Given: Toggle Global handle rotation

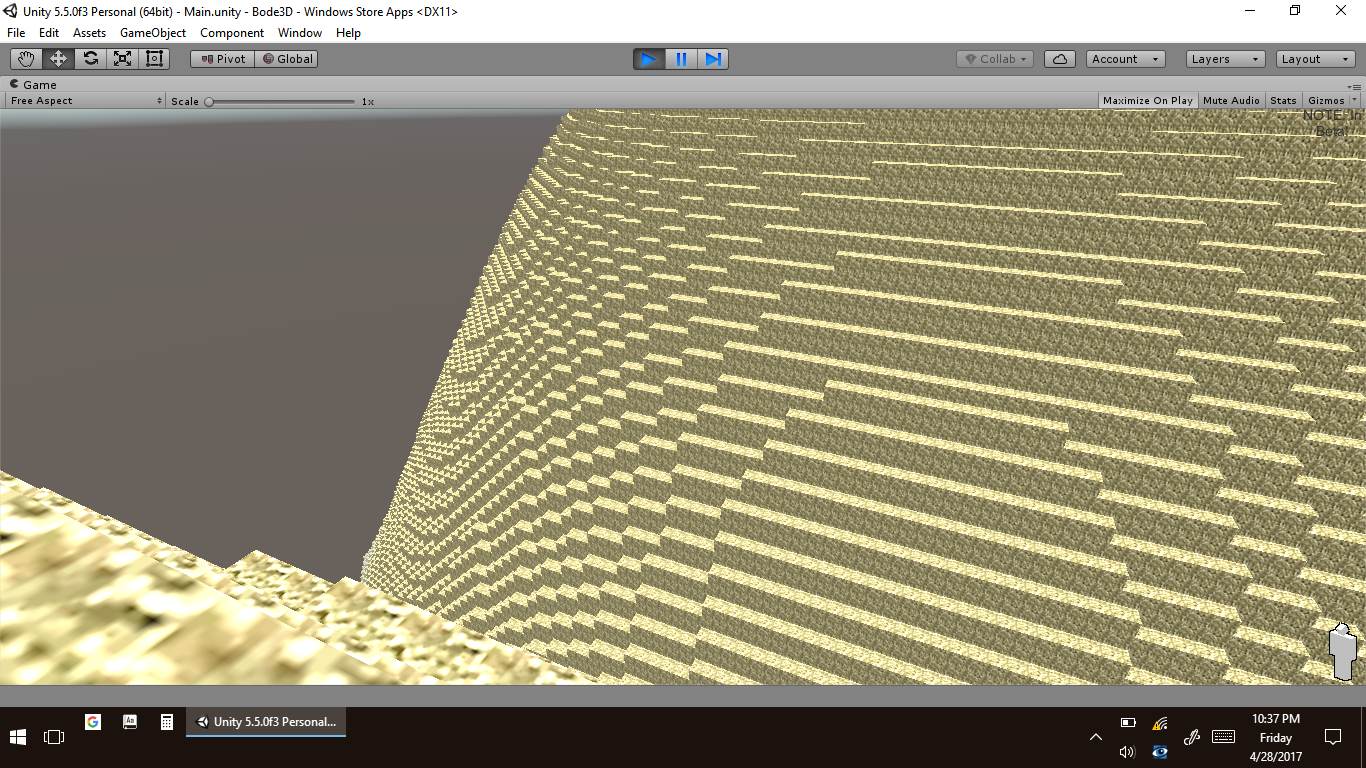Looking at the screenshot, I should tap(287, 59).
